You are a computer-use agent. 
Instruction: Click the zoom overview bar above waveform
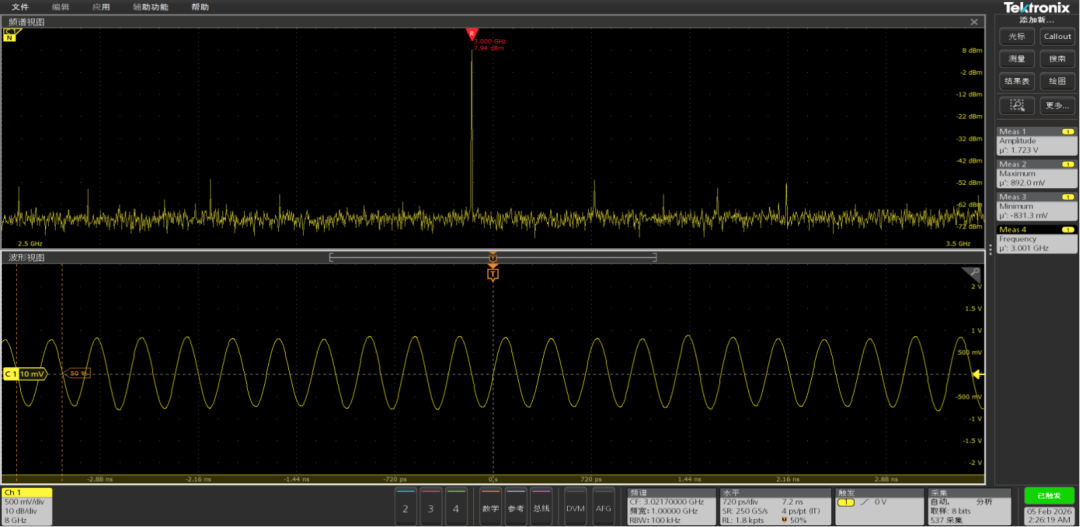(x=492, y=257)
